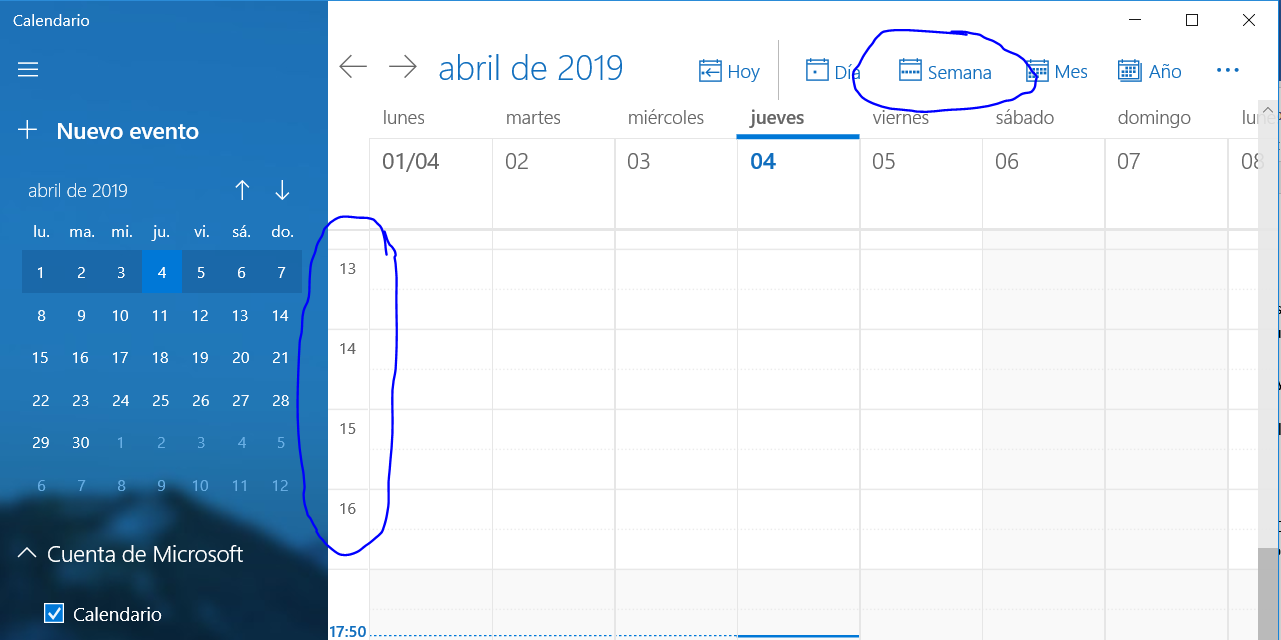Image resolution: width=1281 pixels, height=640 pixels.
Task: Click the sábado column header
Action: [x=1025, y=118]
